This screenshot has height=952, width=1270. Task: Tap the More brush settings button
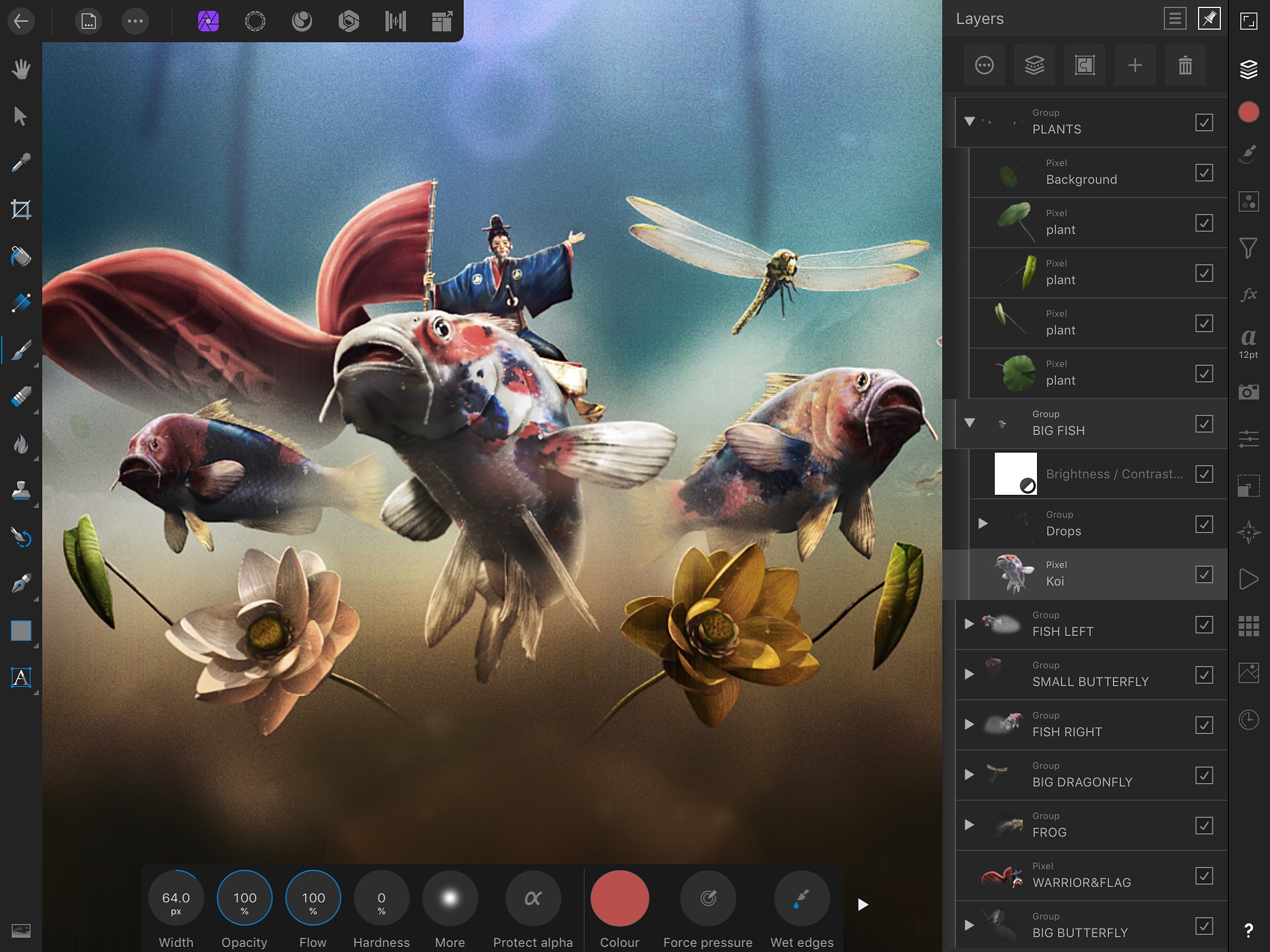450,898
